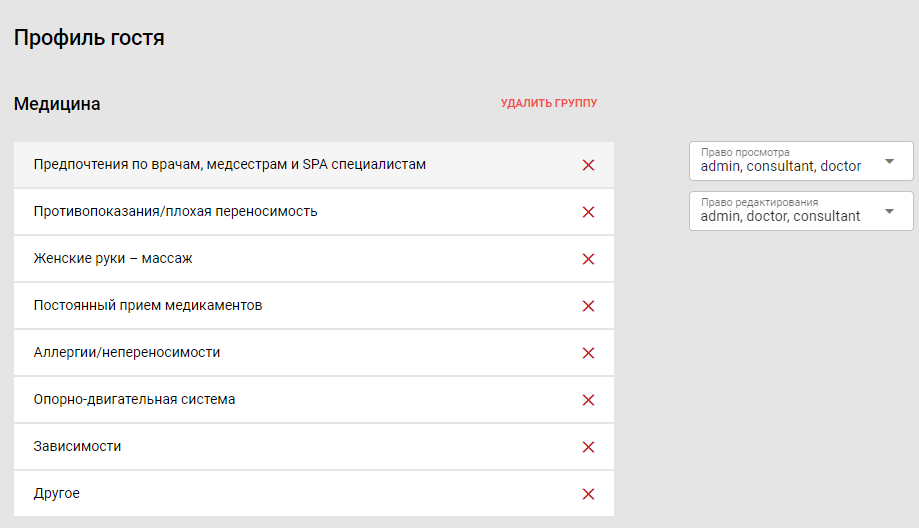Open the 'Опорно-двигательная система' row

pyautogui.click(x=135, y=400)
